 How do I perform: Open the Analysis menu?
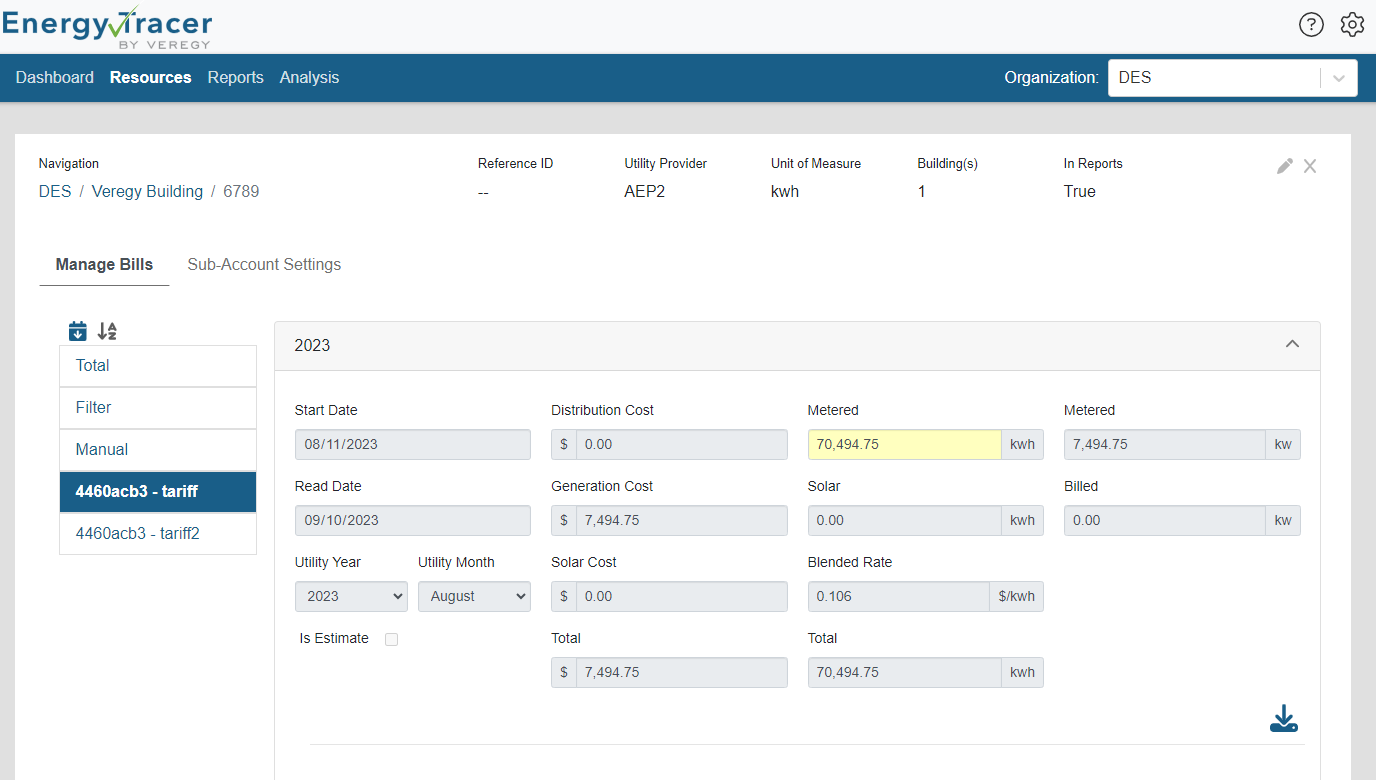(309, 77)
